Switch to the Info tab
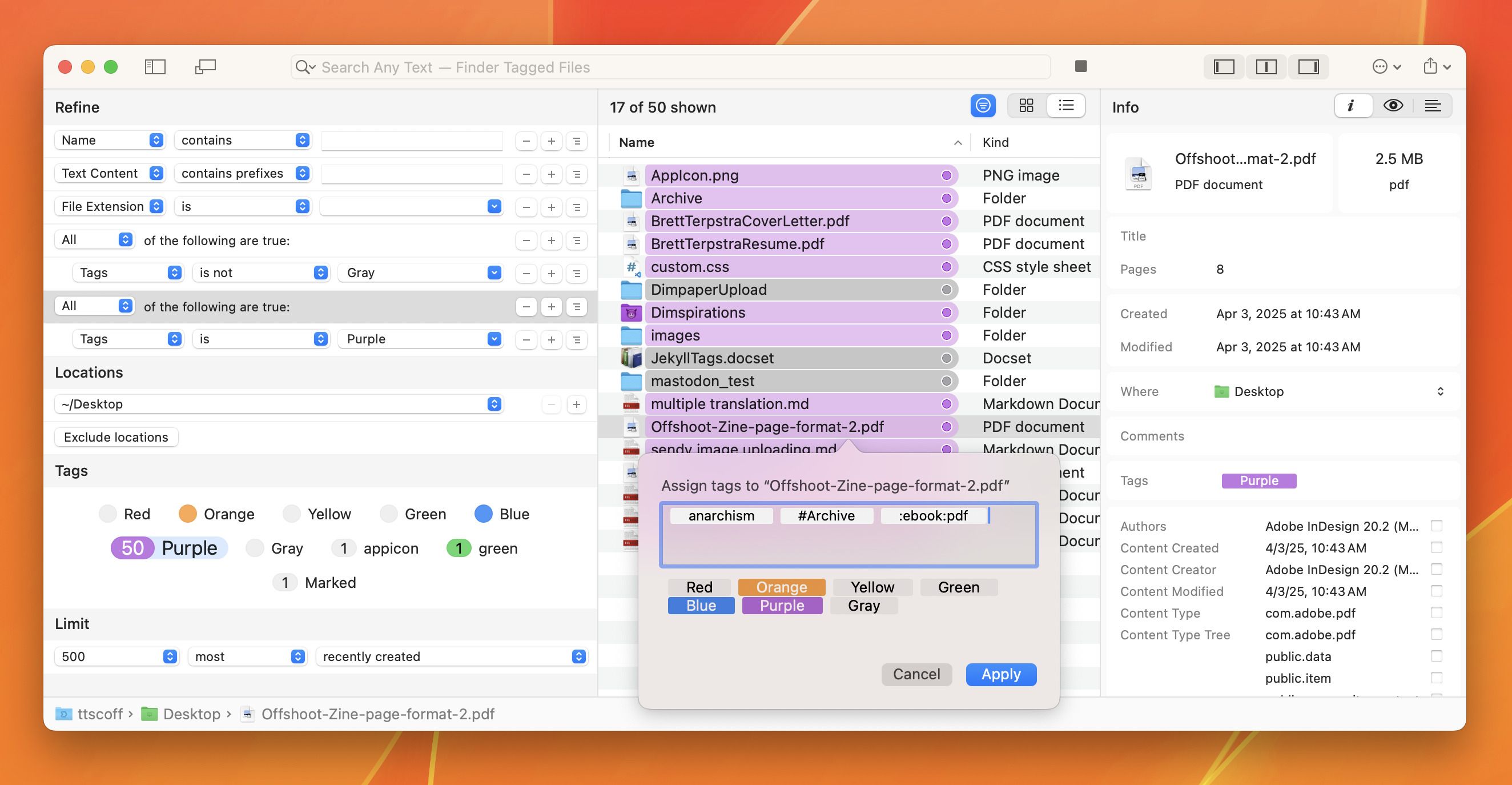Viewport: 1512px width, 785px height. pyautogui.click(x=1352, y=106)
